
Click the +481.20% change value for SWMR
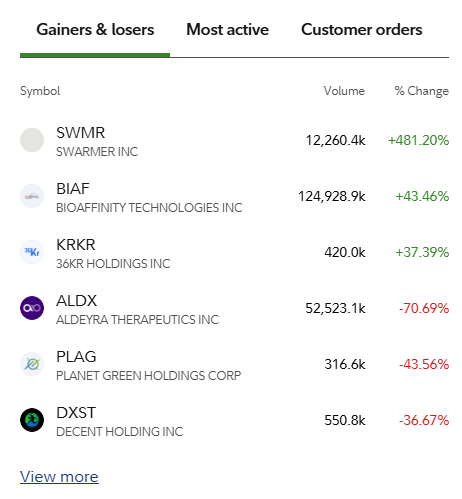pos(418,140)
